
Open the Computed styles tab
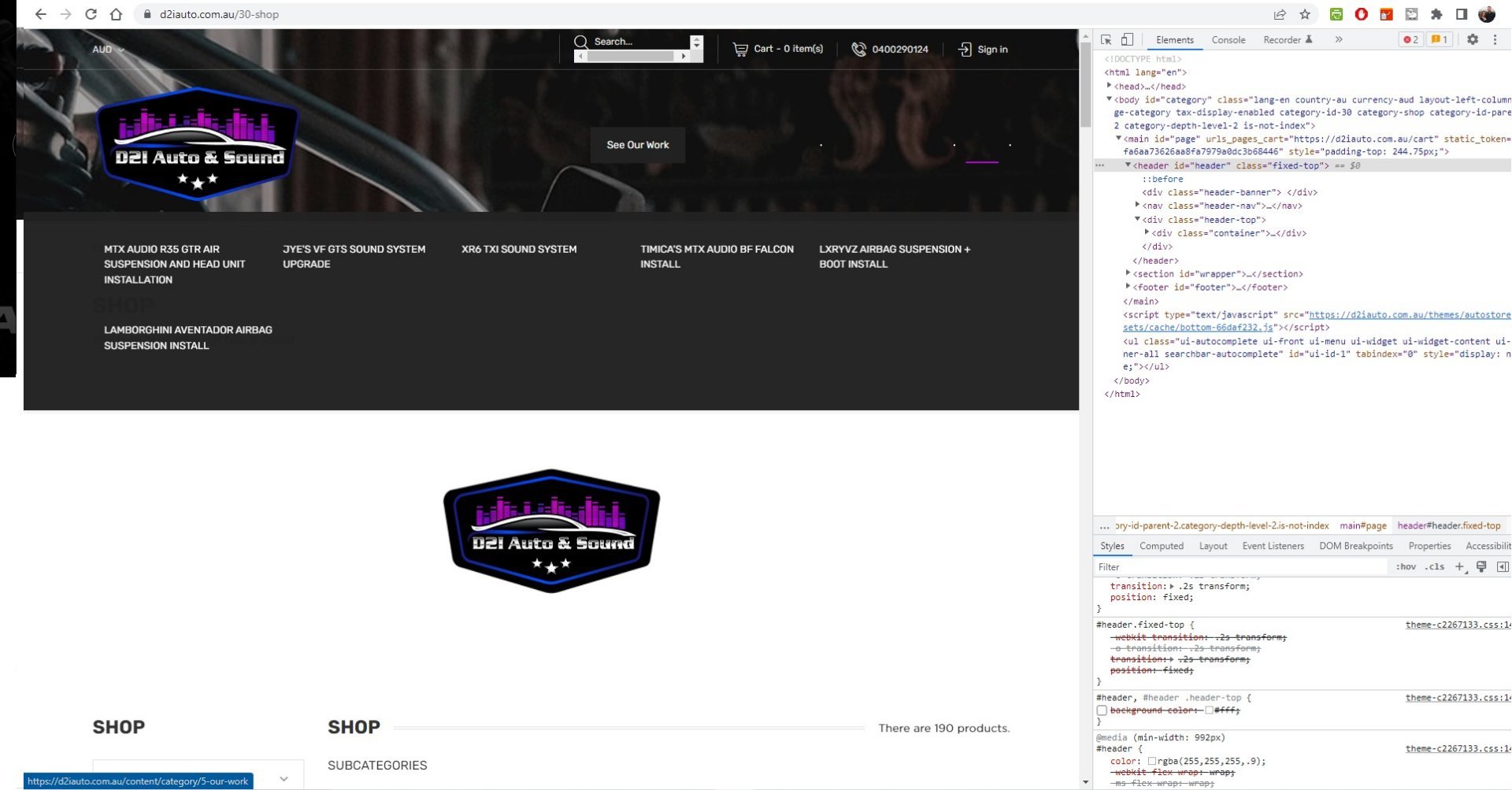(x=1162, y=546)
